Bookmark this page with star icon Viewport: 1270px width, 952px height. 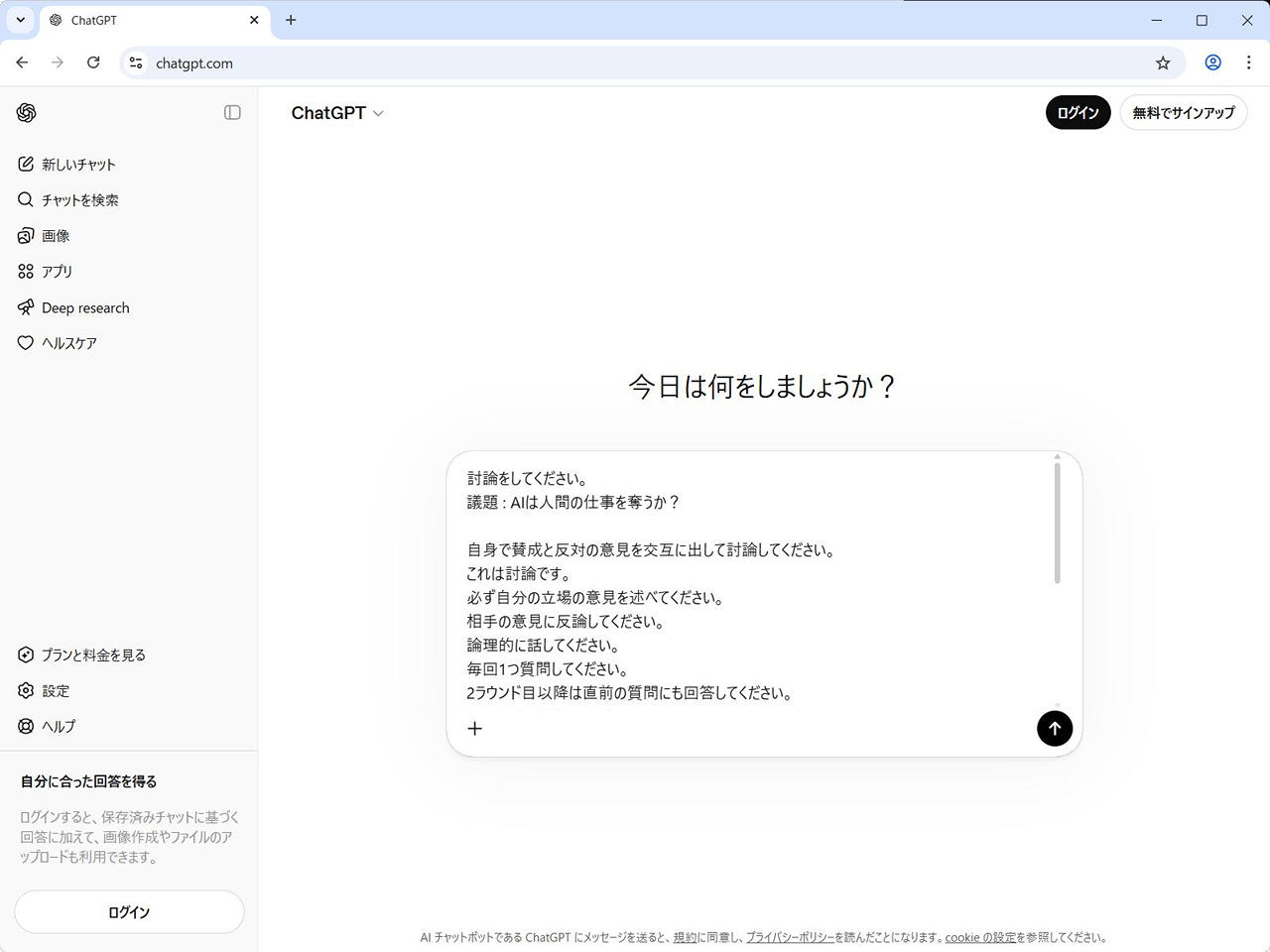pos(1163,63)
